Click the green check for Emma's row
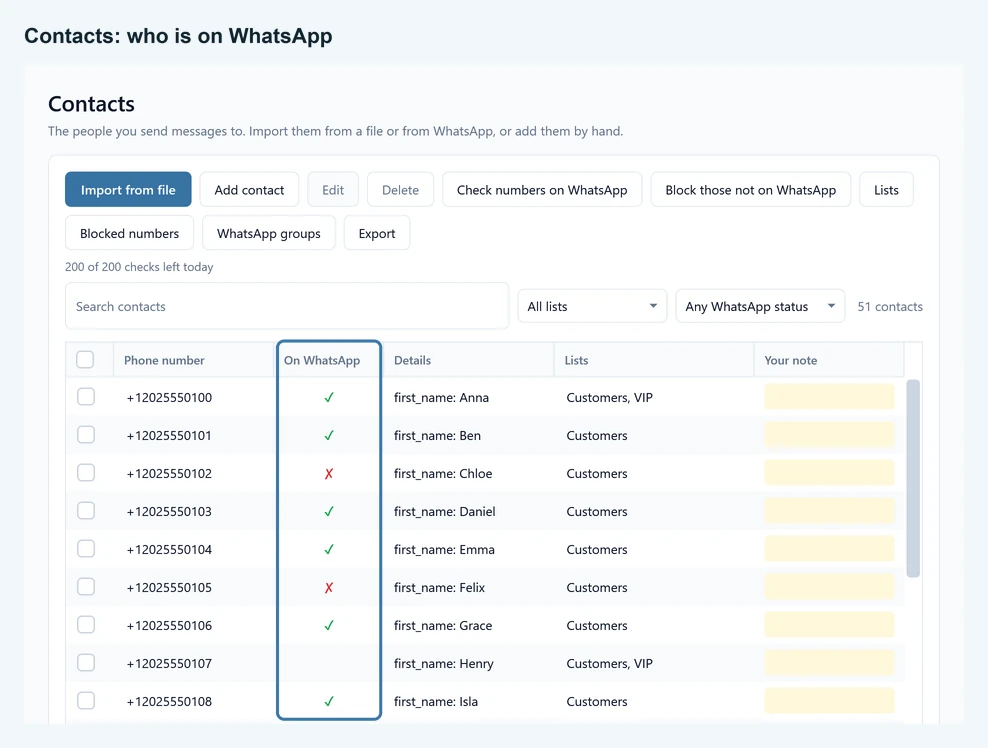988x748 pixels. click(x=329, y=549)
